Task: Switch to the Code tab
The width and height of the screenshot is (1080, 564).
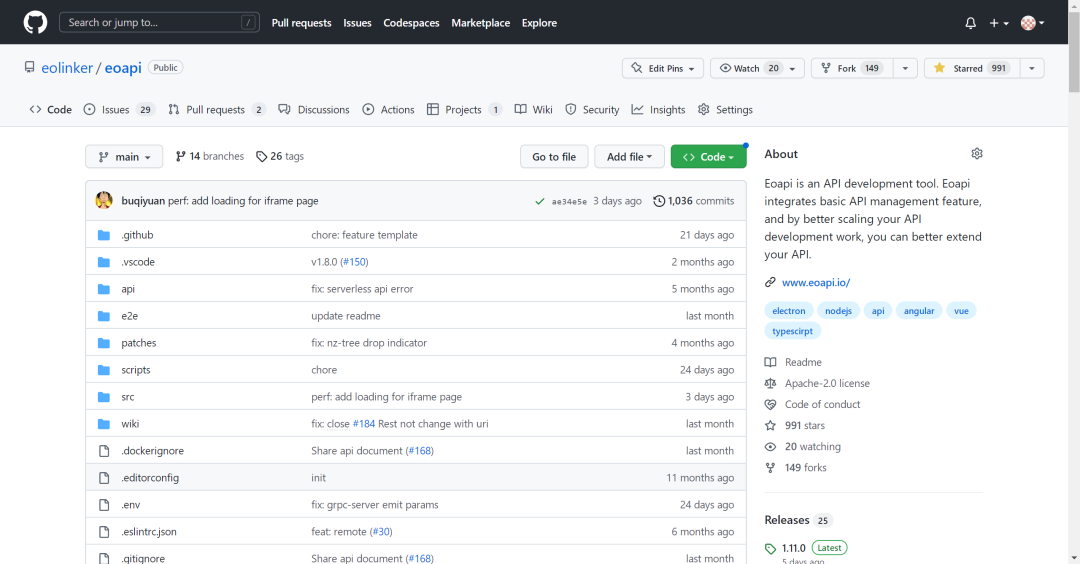Action: [50, 109]
